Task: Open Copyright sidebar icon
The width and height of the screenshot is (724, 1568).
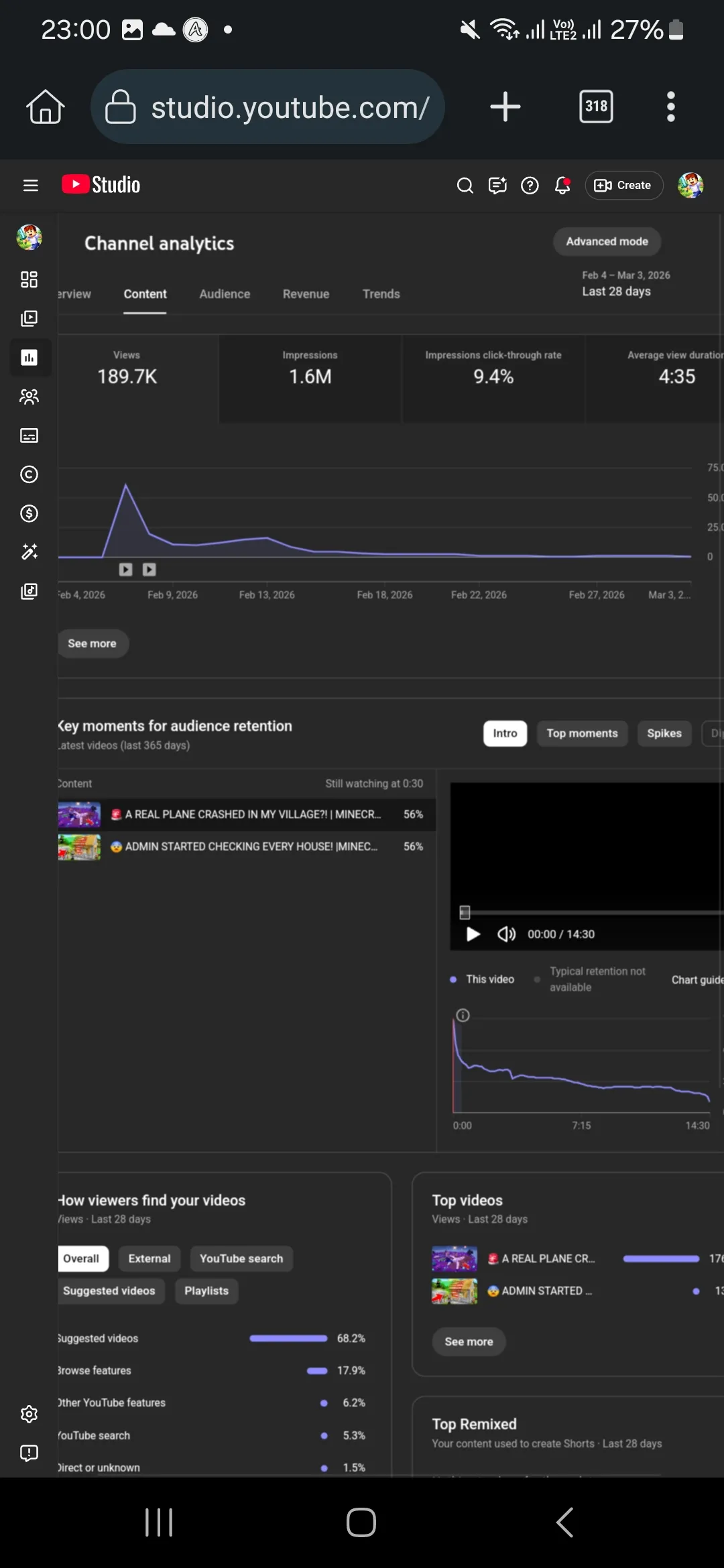Action: tap(29, 474)
